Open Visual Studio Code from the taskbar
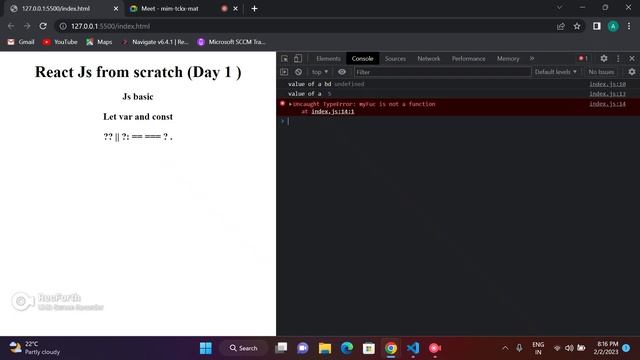 pos(413,348)
